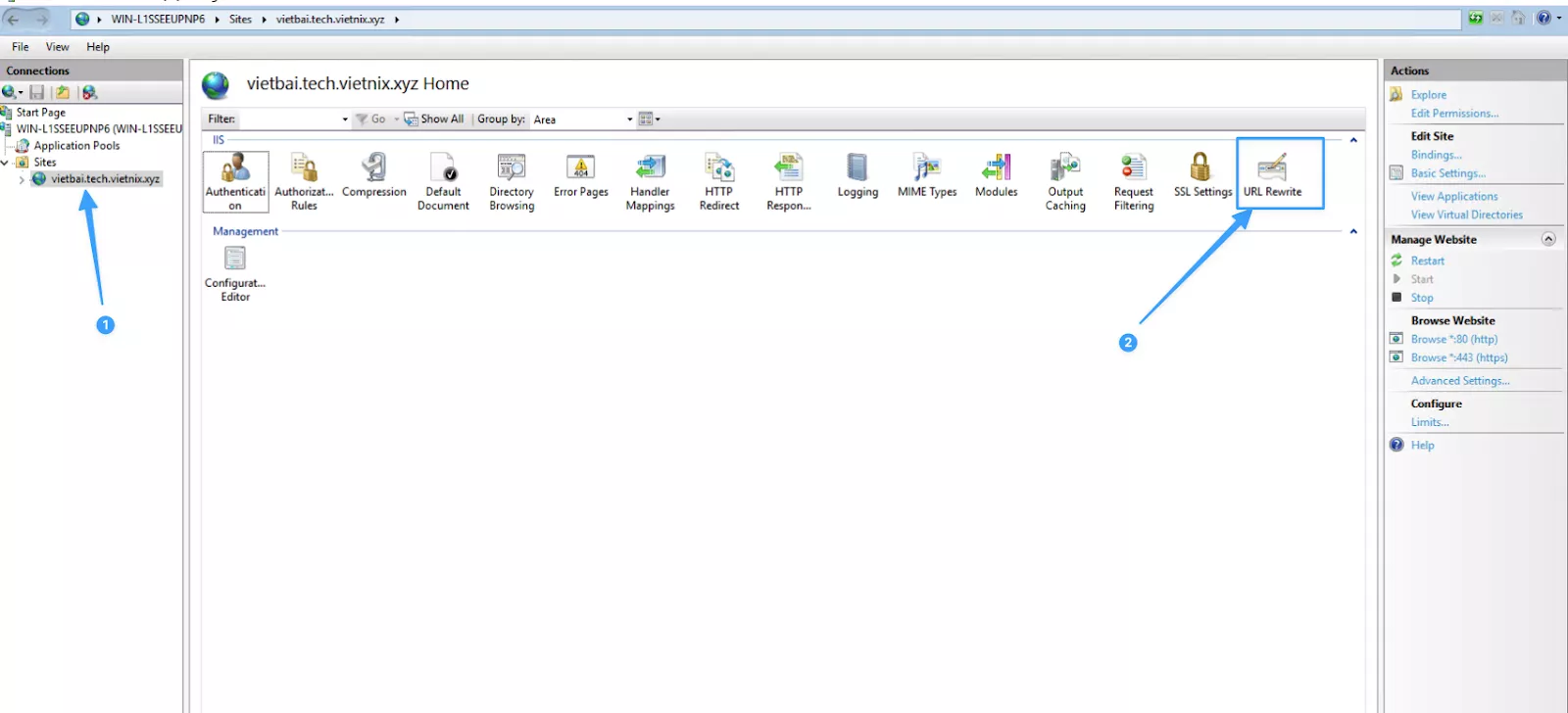
Task: Open Request Filtering feature
Action: (x=1134, y=181)
